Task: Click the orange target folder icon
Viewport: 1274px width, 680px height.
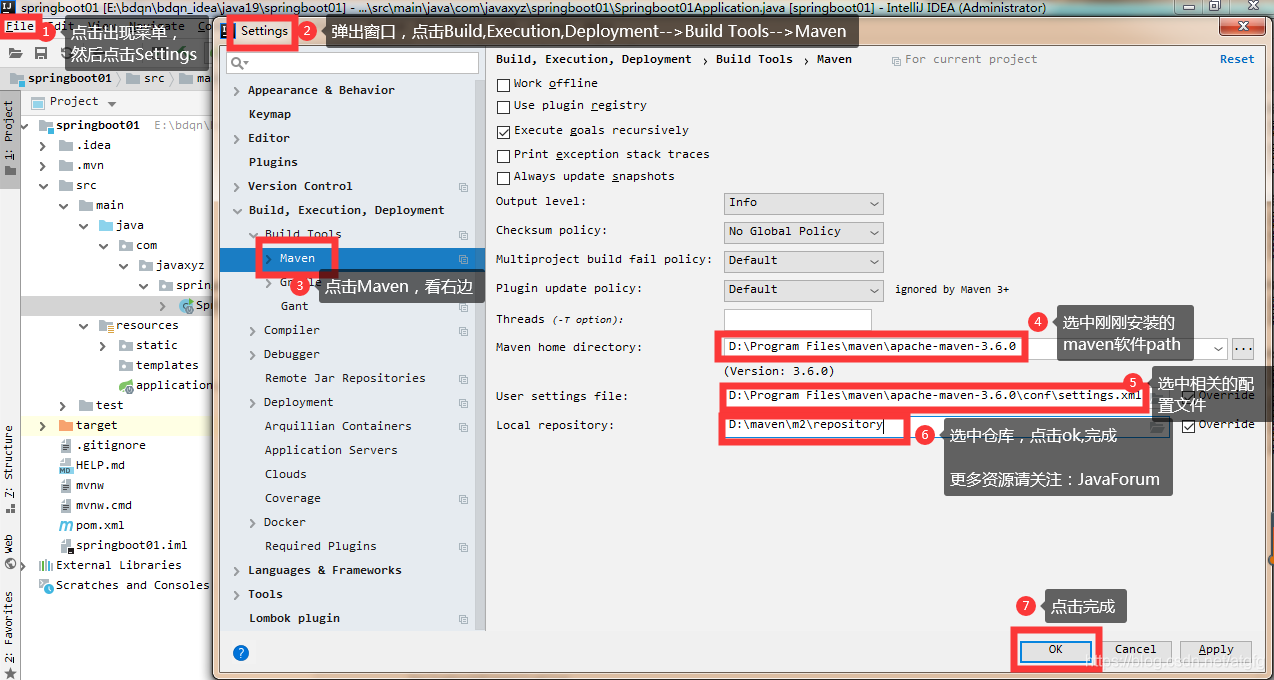Action: [66, 425]
